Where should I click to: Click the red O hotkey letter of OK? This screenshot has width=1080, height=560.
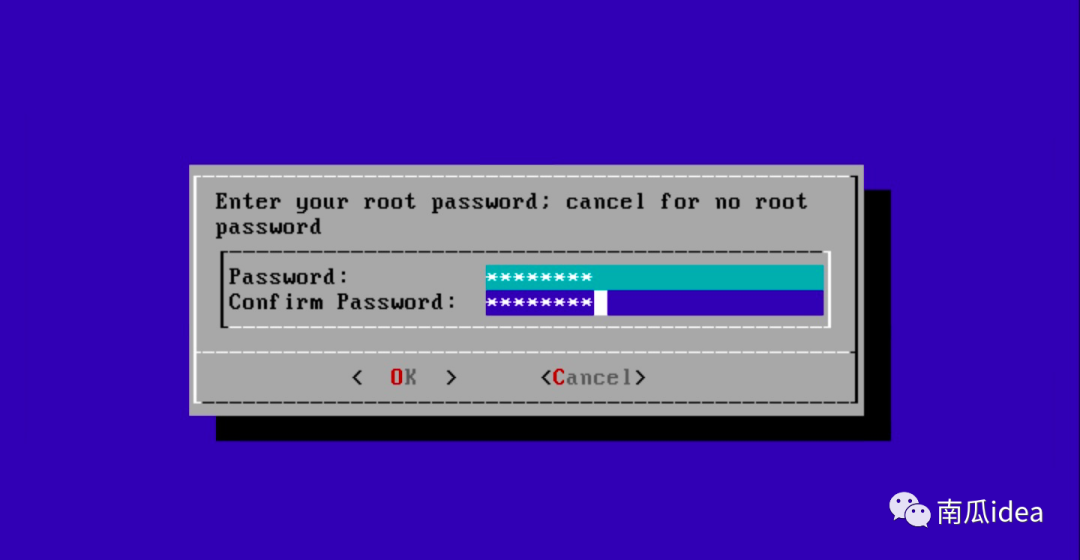(397, 377)
